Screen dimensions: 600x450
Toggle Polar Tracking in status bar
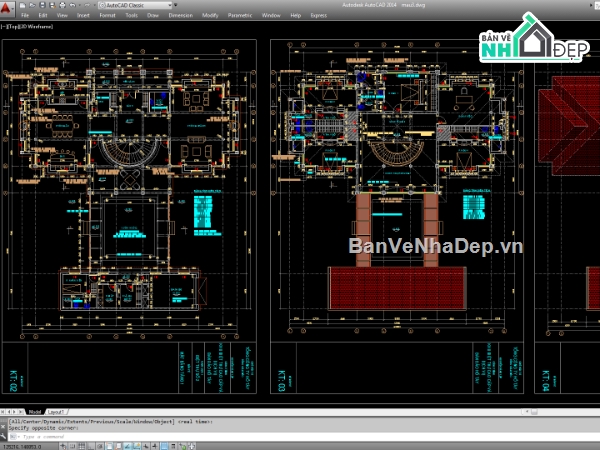(100, 447)
